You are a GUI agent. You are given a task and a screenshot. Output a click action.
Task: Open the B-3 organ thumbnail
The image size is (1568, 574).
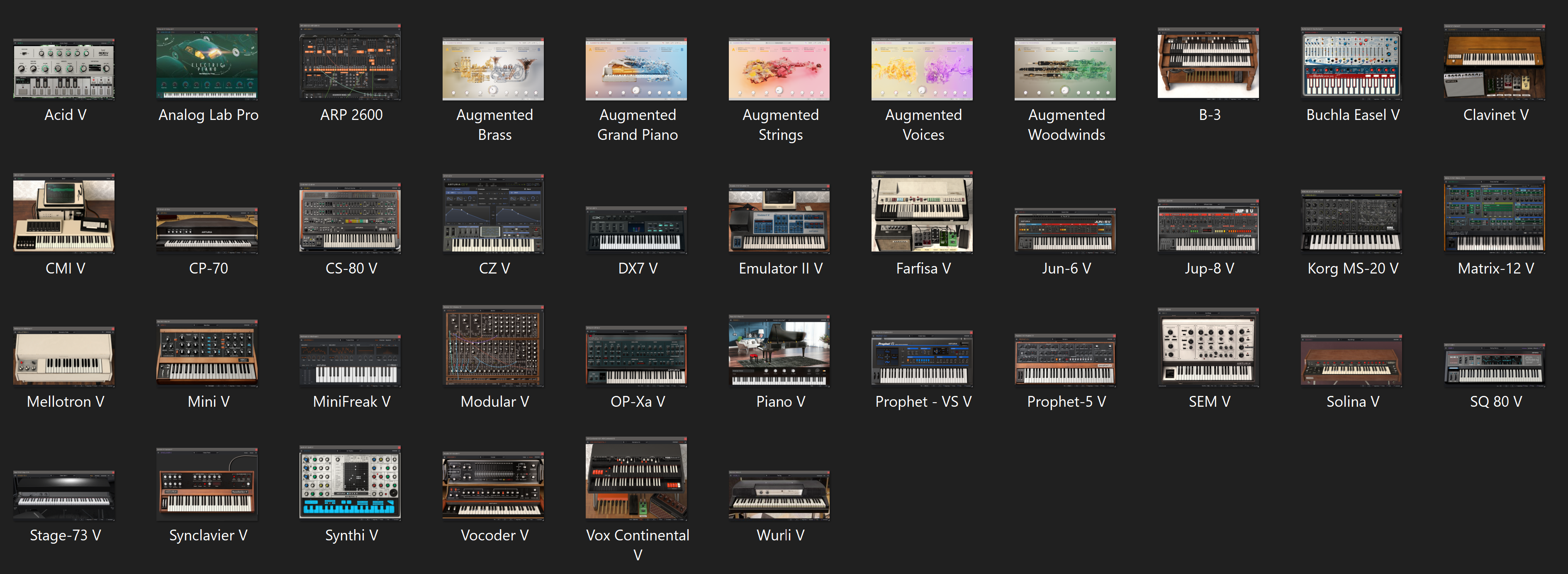[x=1208, y=64]
